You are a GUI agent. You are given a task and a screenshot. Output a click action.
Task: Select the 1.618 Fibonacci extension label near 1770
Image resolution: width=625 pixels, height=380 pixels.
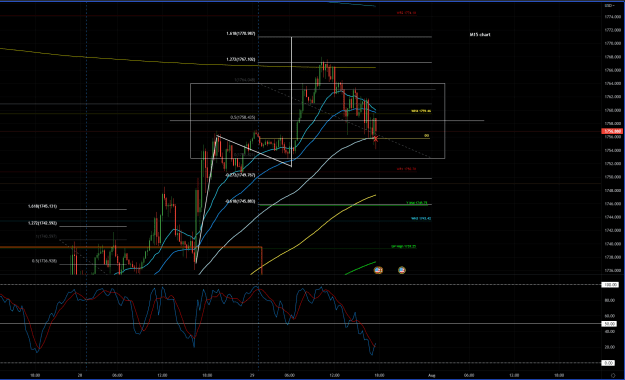(x=241, y=34)
